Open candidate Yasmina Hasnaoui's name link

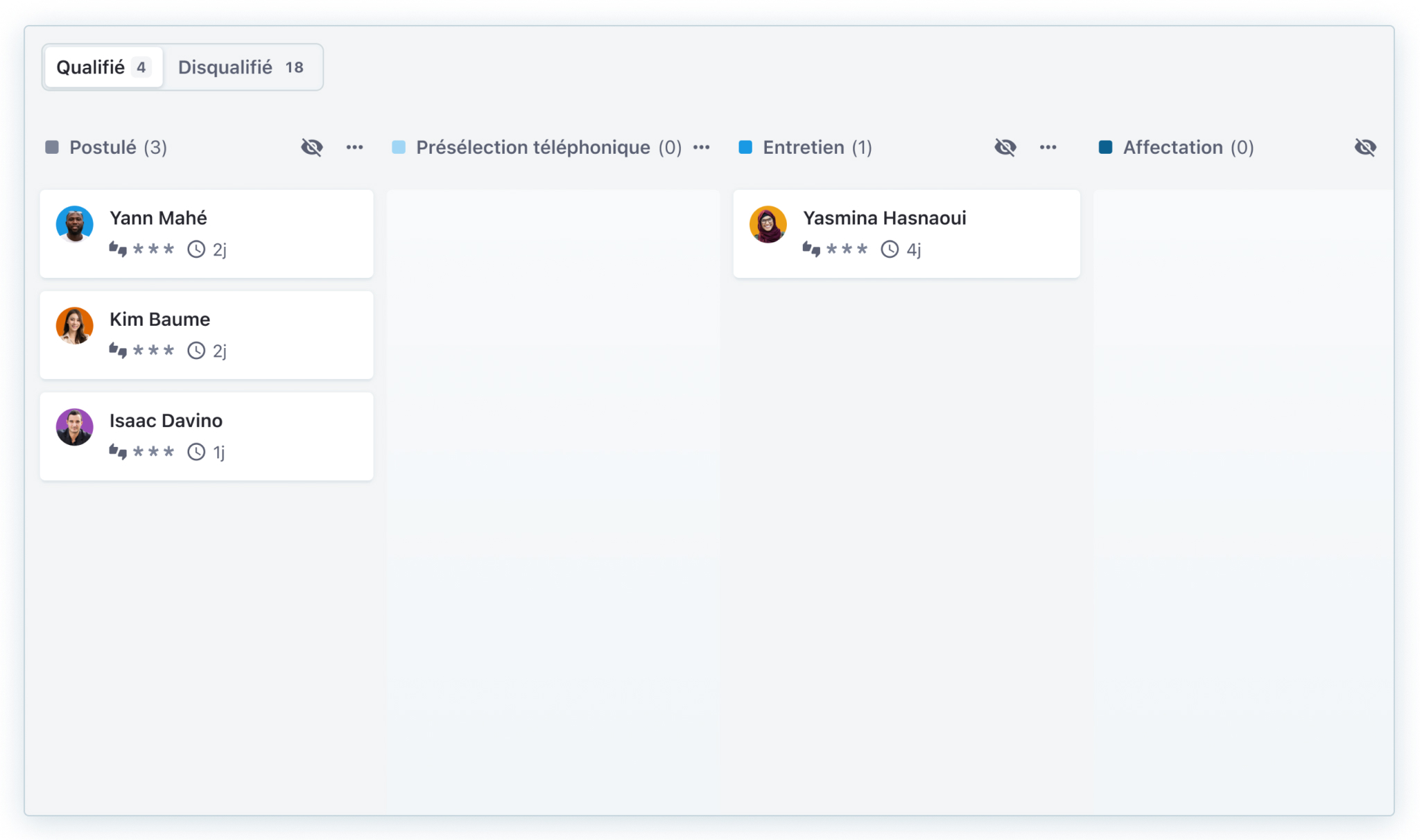click(x=884, y=218)
